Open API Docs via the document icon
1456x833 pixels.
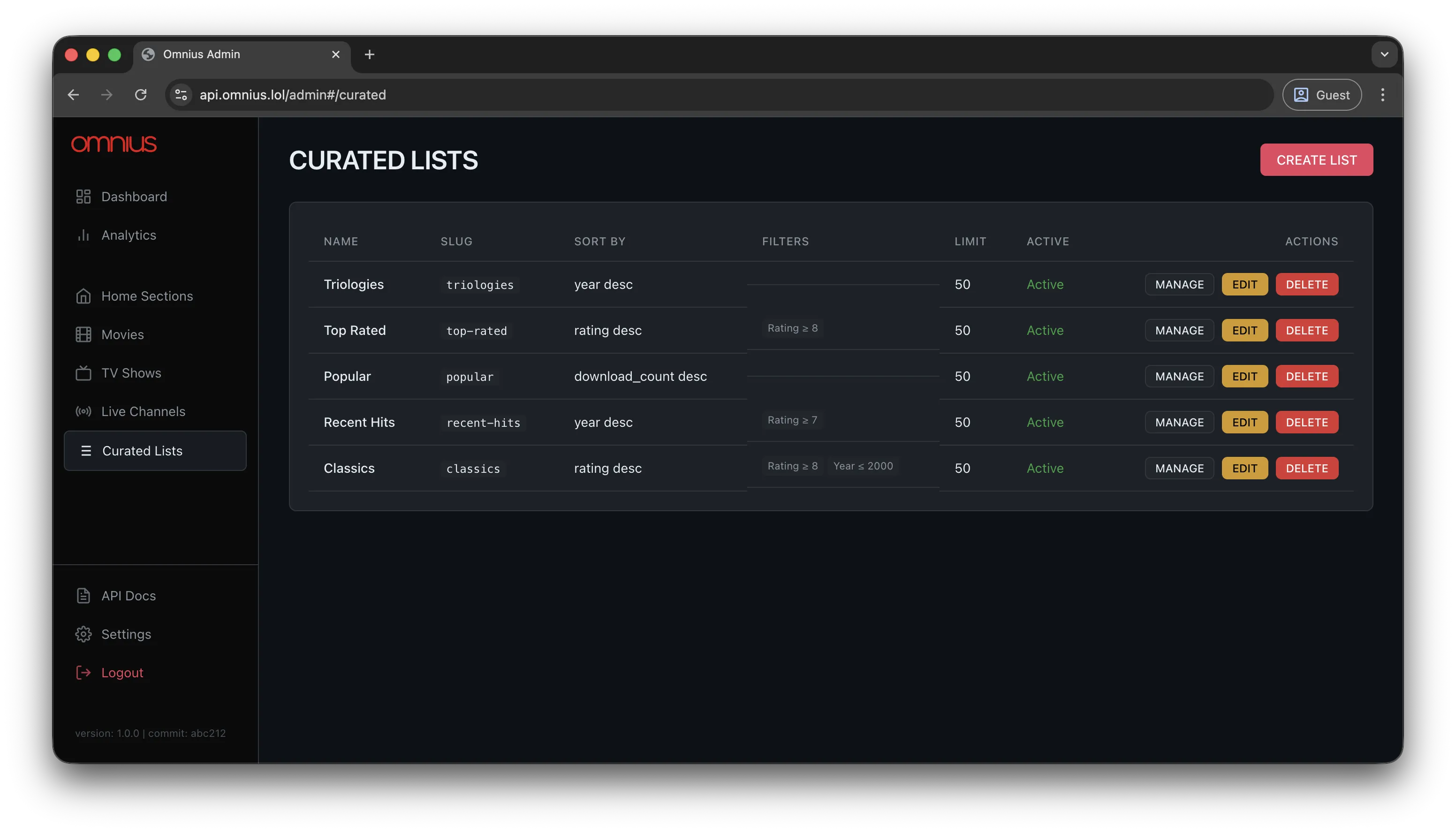(x=83, y=595)
